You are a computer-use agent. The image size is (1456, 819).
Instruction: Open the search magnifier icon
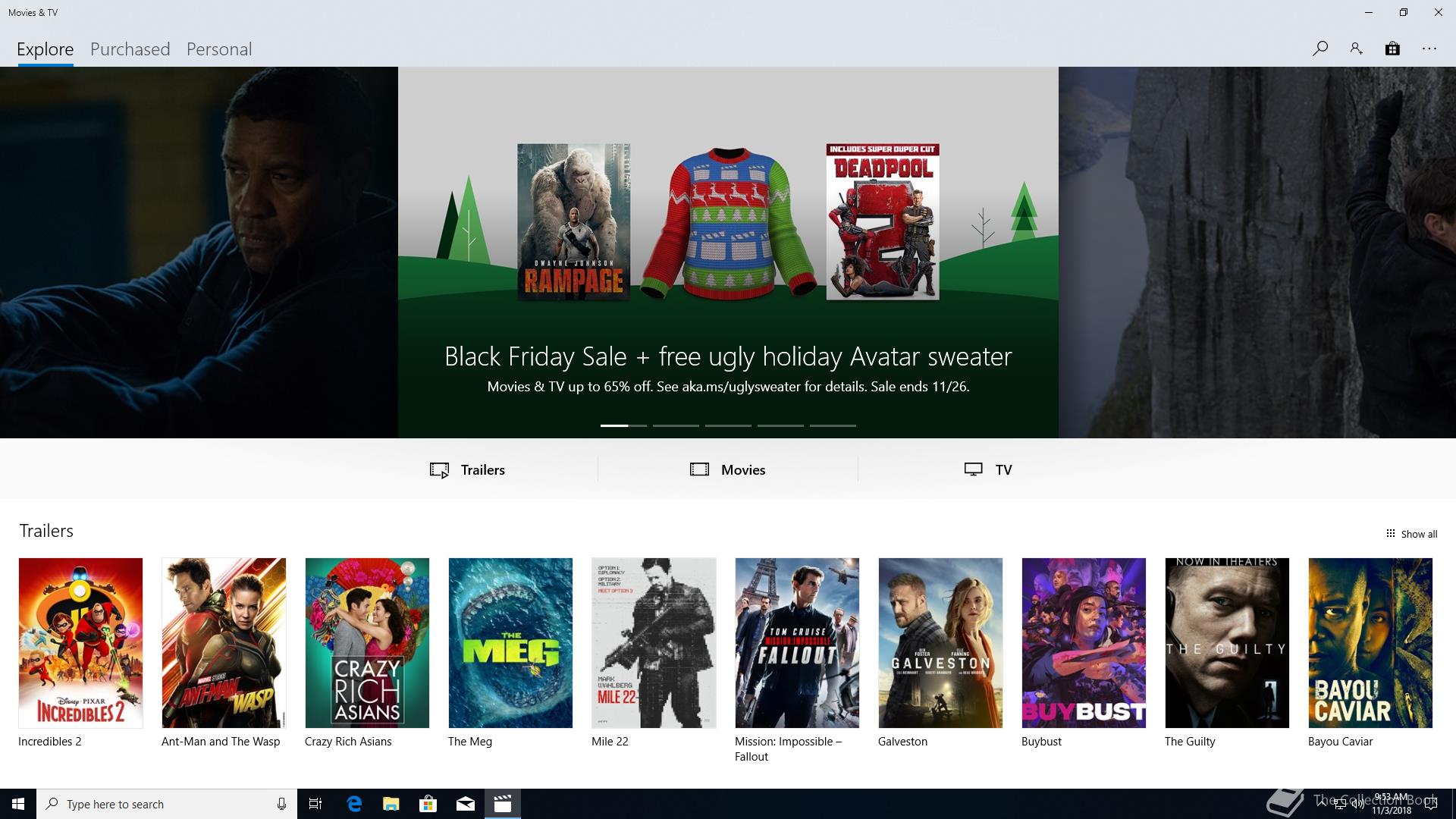coord(1319,49)
